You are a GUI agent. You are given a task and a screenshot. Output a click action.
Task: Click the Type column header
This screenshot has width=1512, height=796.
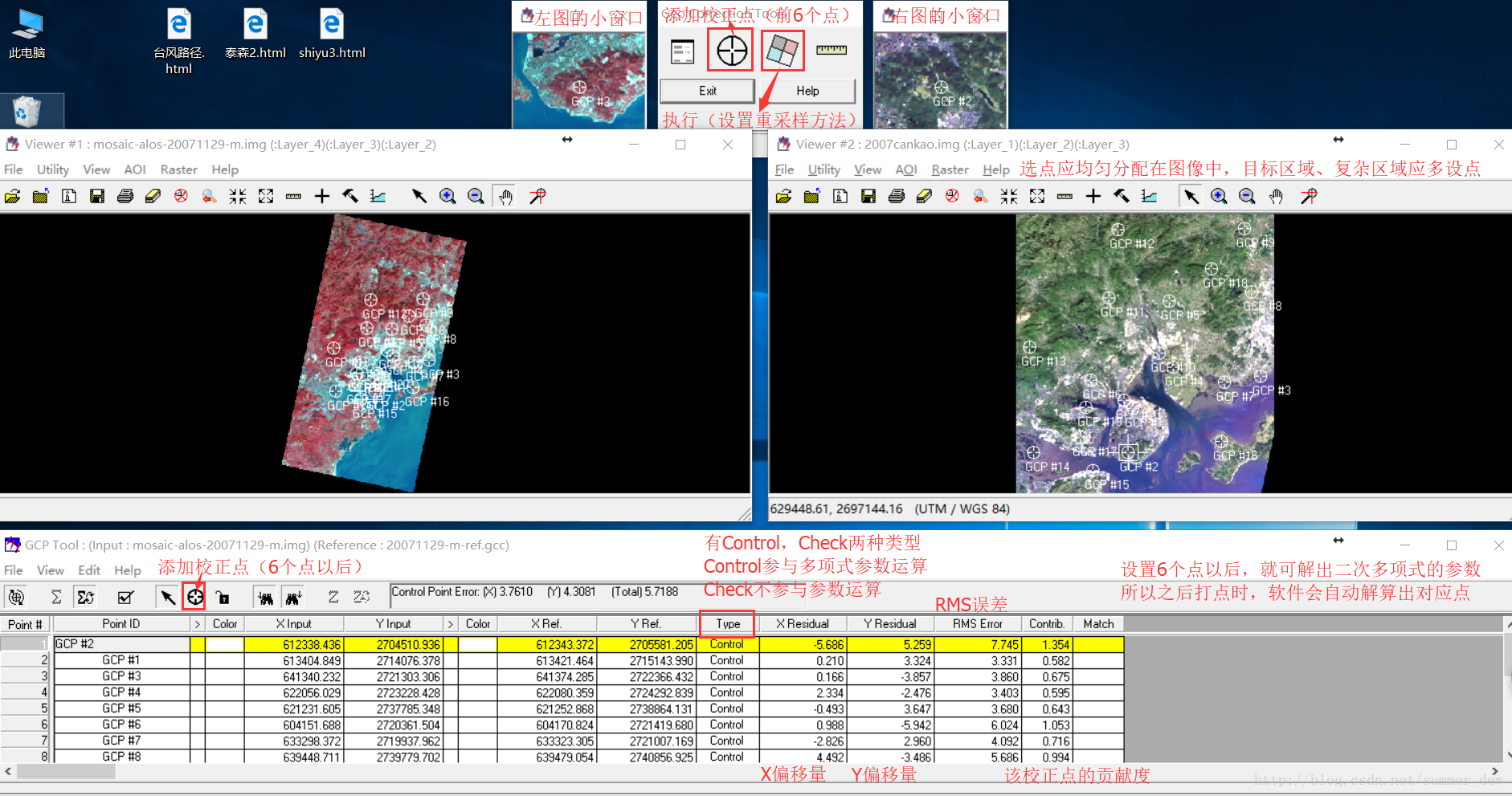pos(728,624)
